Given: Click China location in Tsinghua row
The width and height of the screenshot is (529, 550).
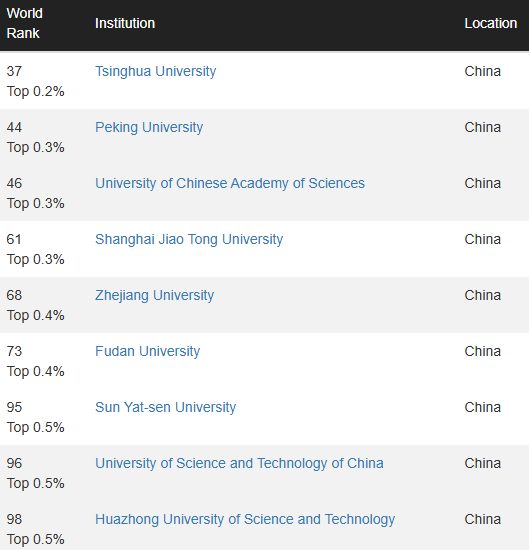Looking at the screenshot, I should click(x=482, y=71).
